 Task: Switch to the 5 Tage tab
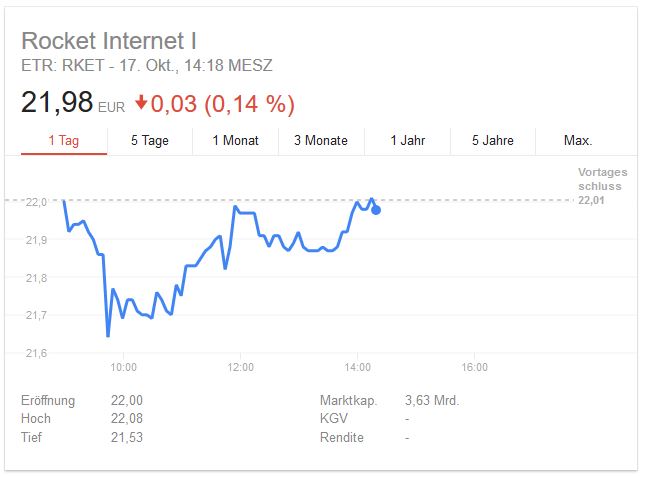click(149, 141)
